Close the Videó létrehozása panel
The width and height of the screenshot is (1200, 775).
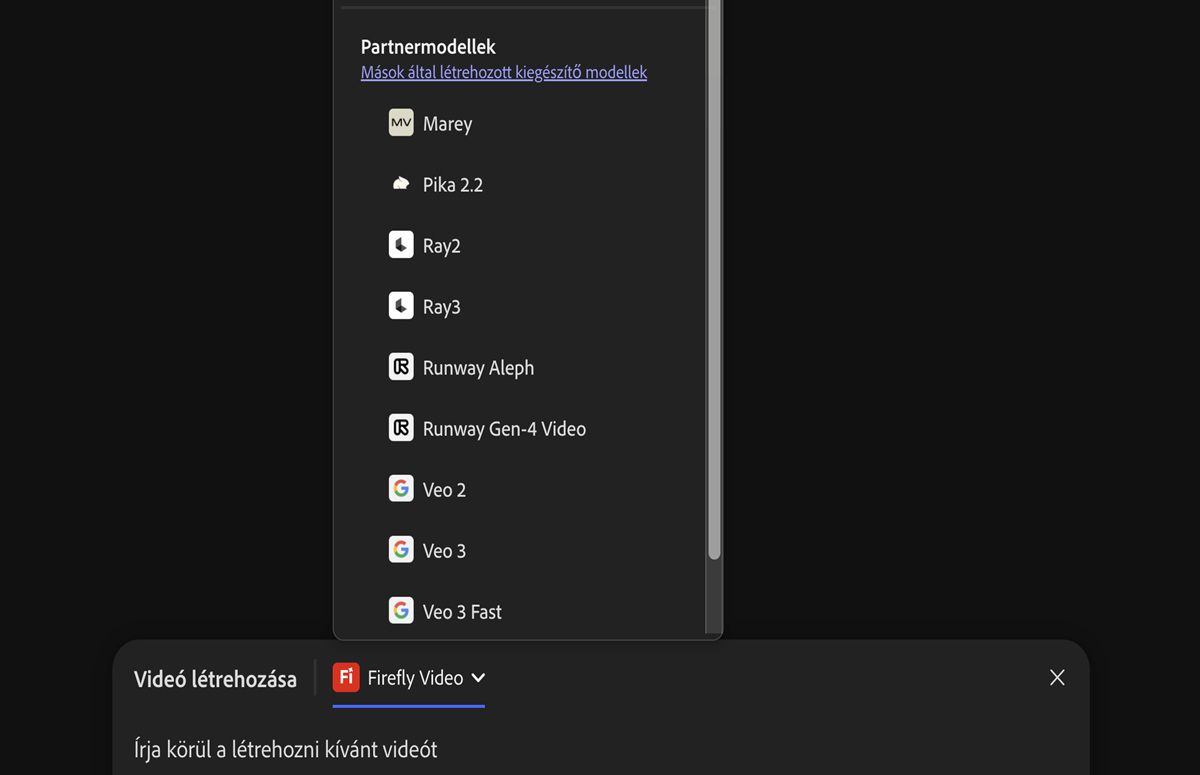pos(1057,678)
